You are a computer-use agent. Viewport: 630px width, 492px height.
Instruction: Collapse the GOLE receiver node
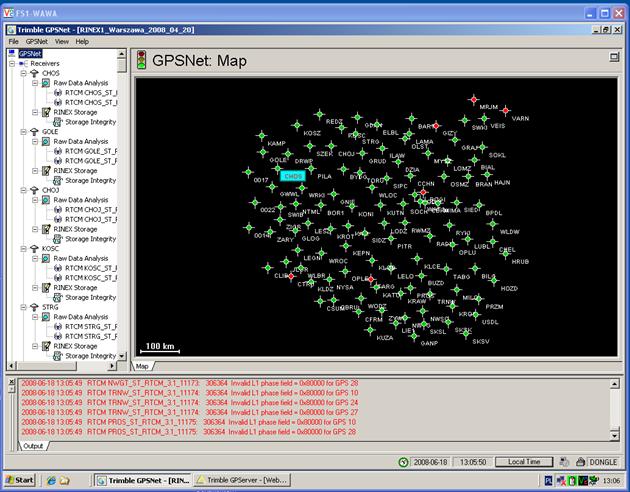coord(24,132)
